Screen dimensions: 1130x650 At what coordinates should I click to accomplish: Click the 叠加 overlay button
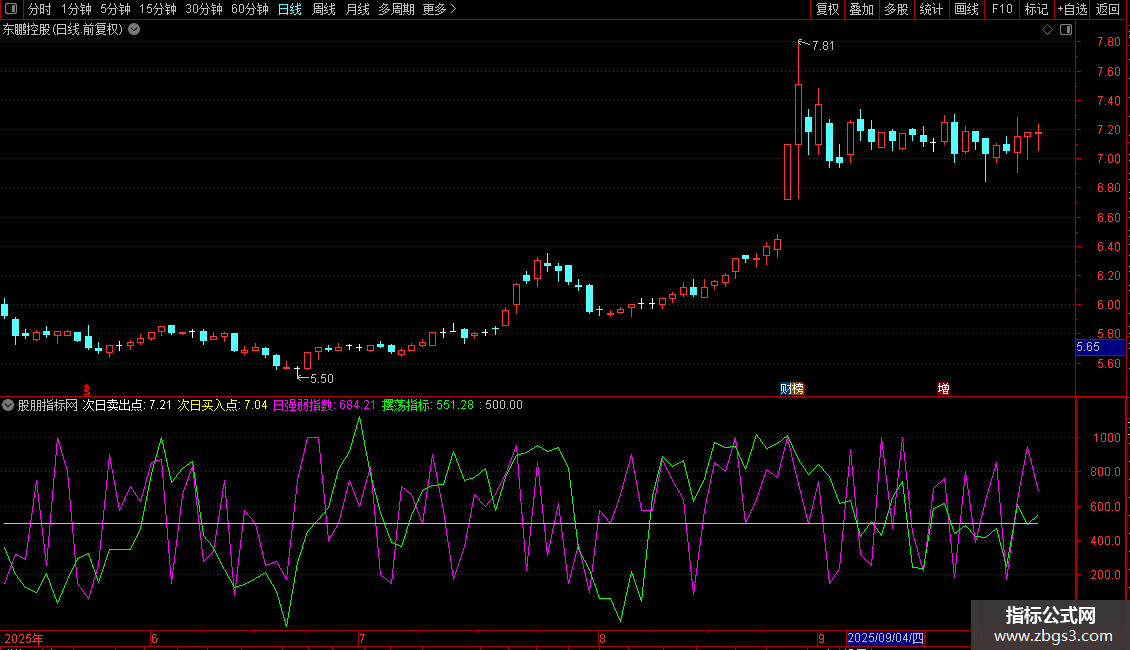tap(861, 9)
